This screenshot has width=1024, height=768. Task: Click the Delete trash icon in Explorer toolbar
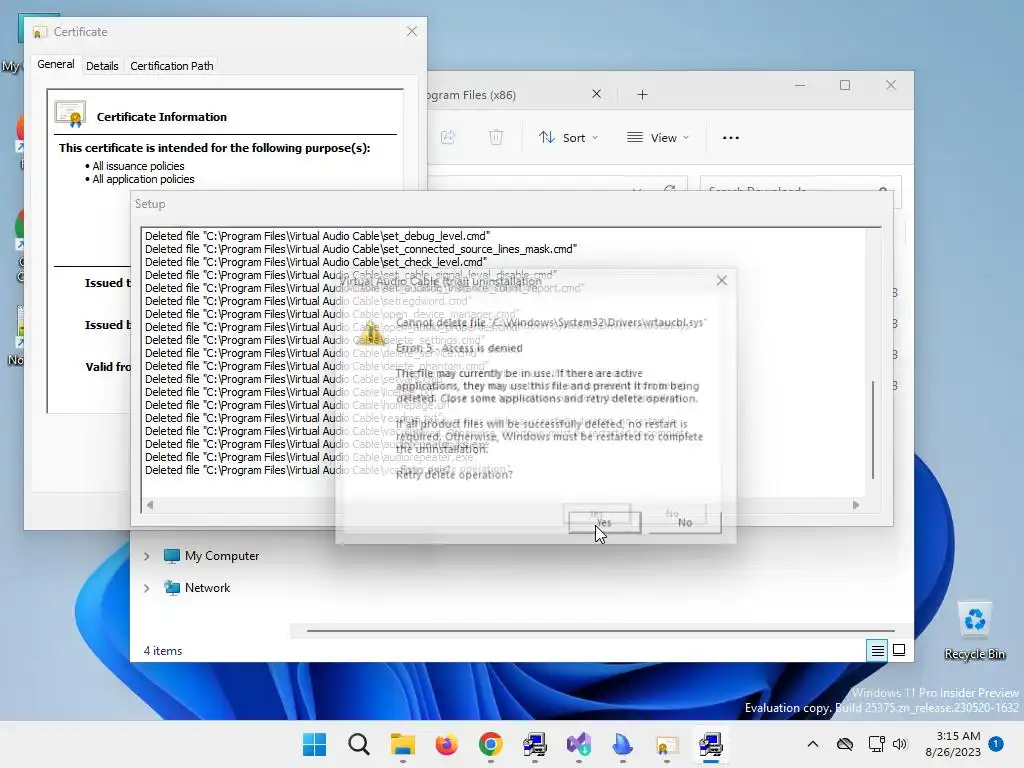coord(496,137)
